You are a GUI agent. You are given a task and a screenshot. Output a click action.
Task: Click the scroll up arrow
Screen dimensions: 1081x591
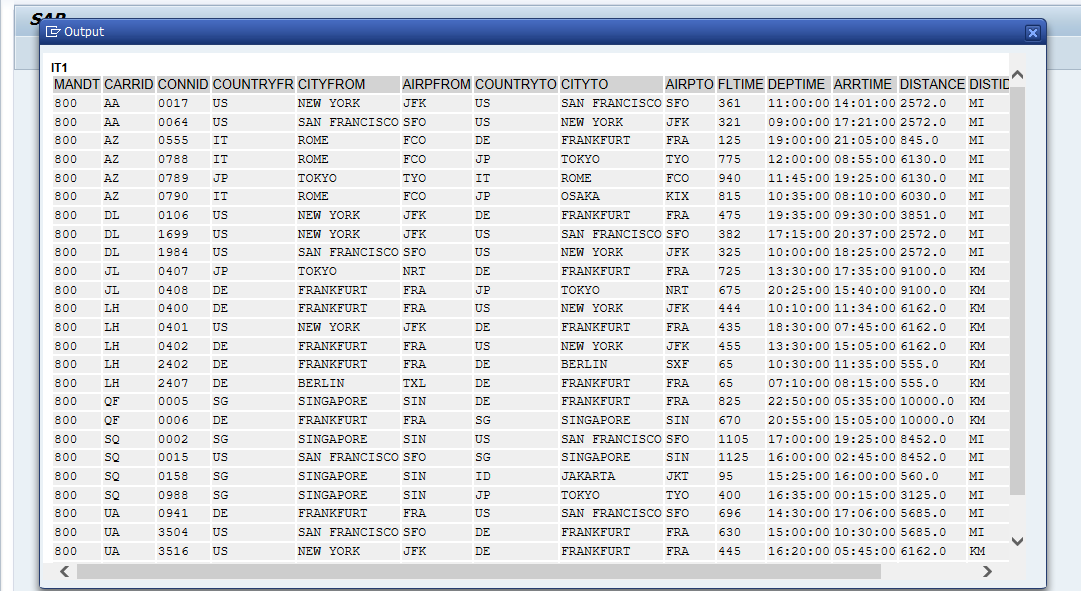[1017, 74]
